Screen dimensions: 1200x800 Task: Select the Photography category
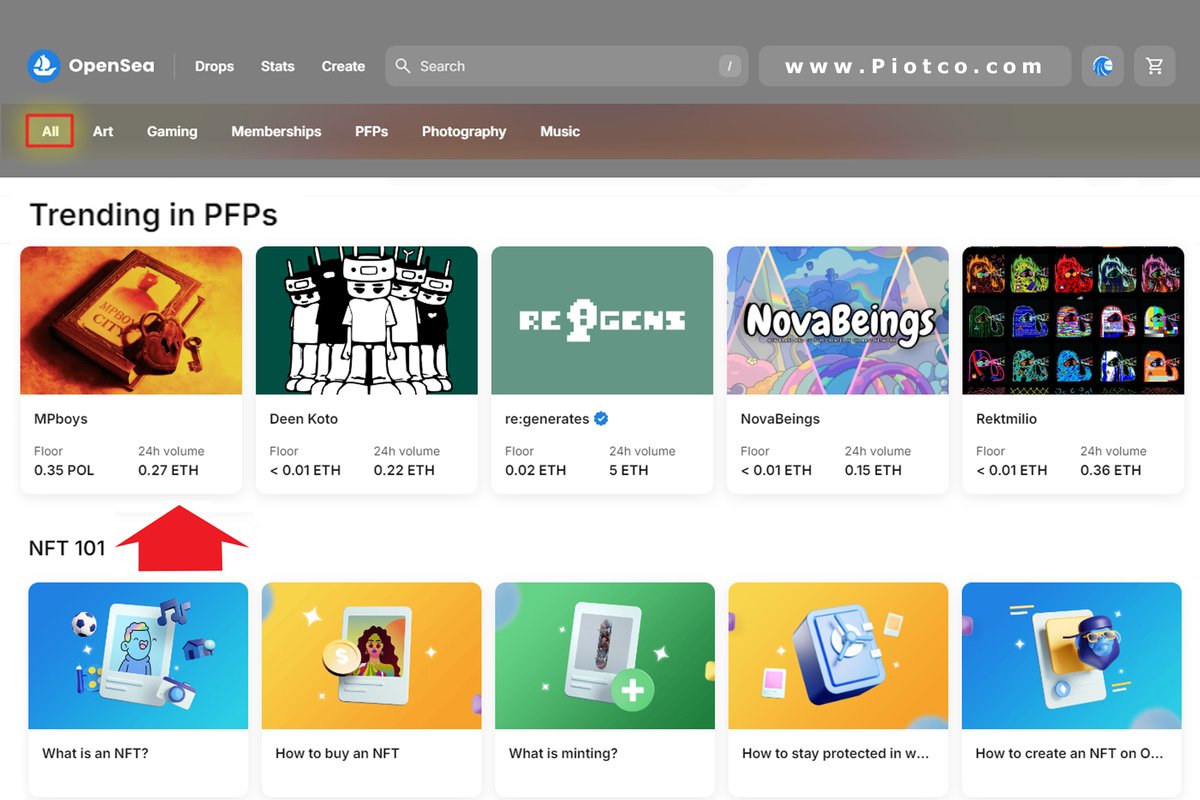pyautogui.click(x=464, y=131)
